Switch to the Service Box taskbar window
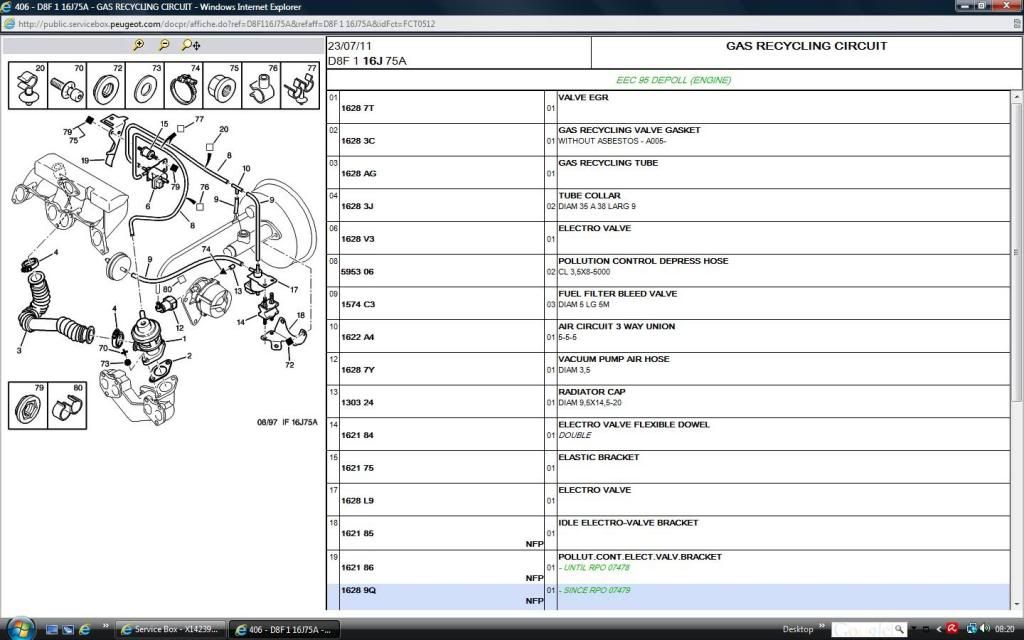Image resolution: width=1024 pixels, height=640 pixels. click(170, 630)
